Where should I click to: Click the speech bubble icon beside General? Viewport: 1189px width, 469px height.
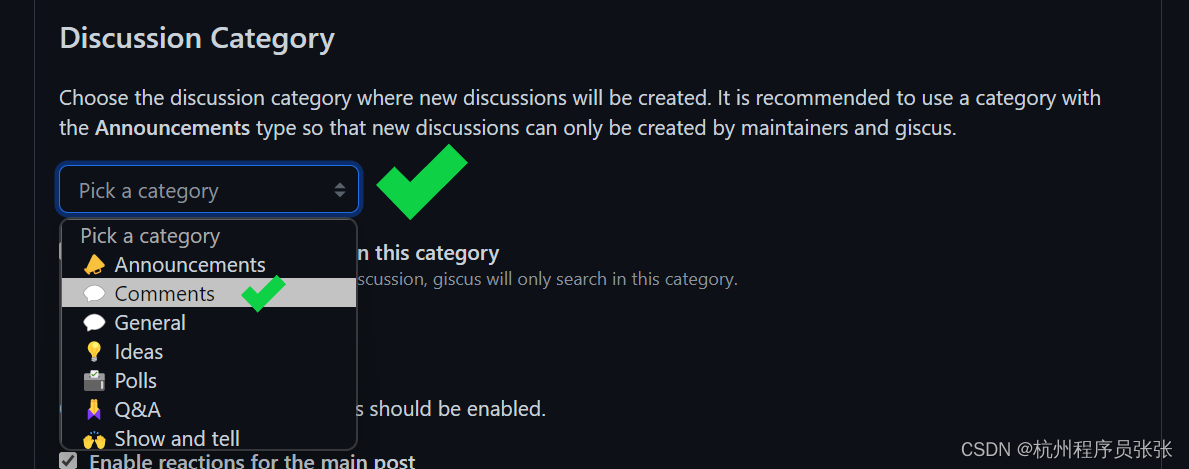pos(94,323)
